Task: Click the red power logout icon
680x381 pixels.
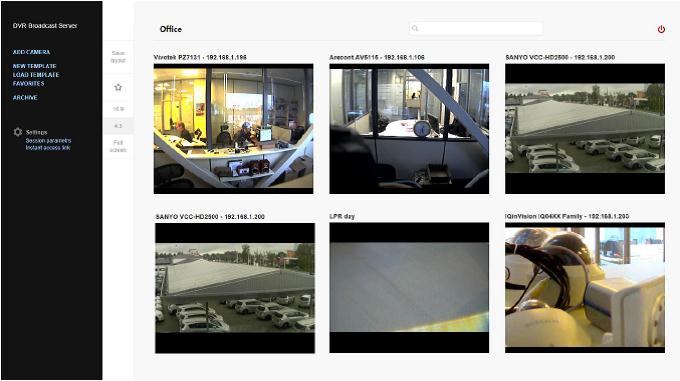Action: point(661,29)
